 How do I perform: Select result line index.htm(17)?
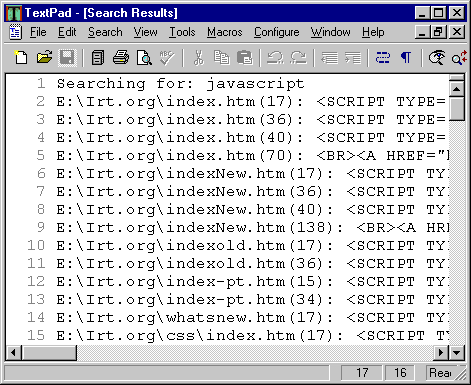[x=252, y=101]
